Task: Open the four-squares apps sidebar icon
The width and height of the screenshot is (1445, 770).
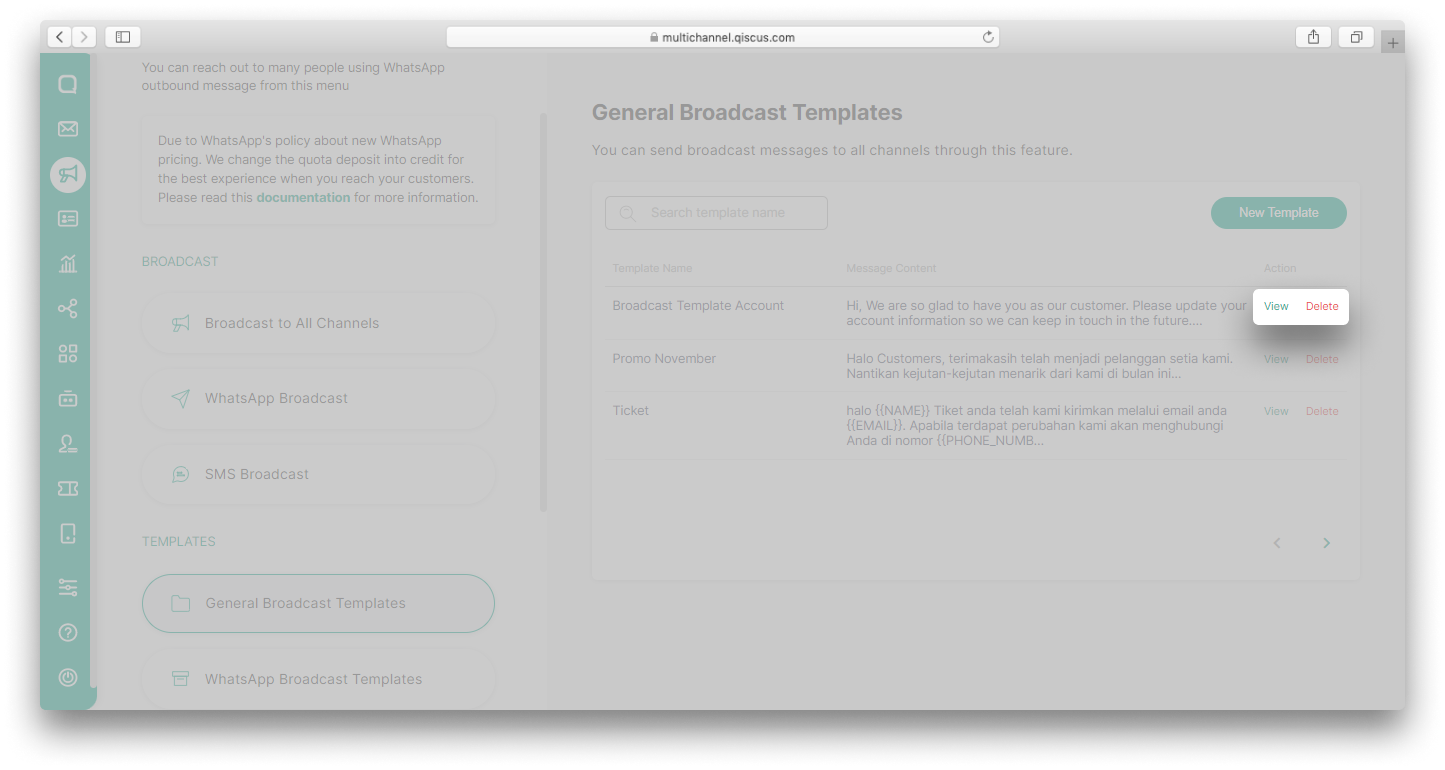Action: pyautogui.click(x=68, y=354)
